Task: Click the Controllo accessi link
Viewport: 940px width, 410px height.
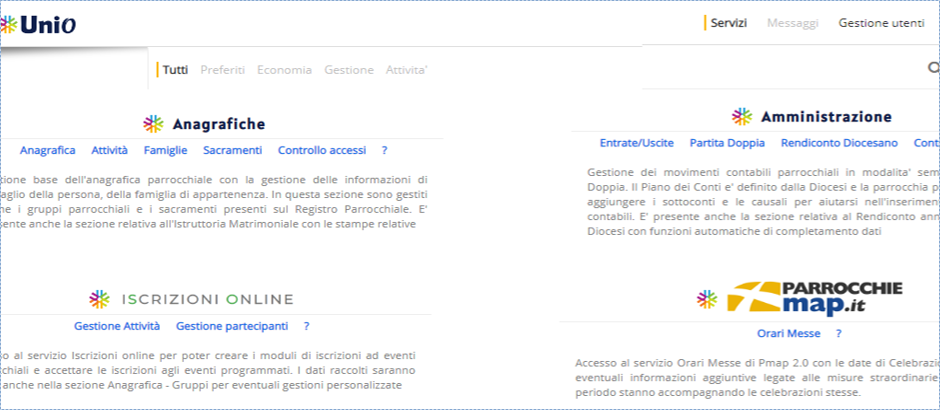Action: pos(322,150)
